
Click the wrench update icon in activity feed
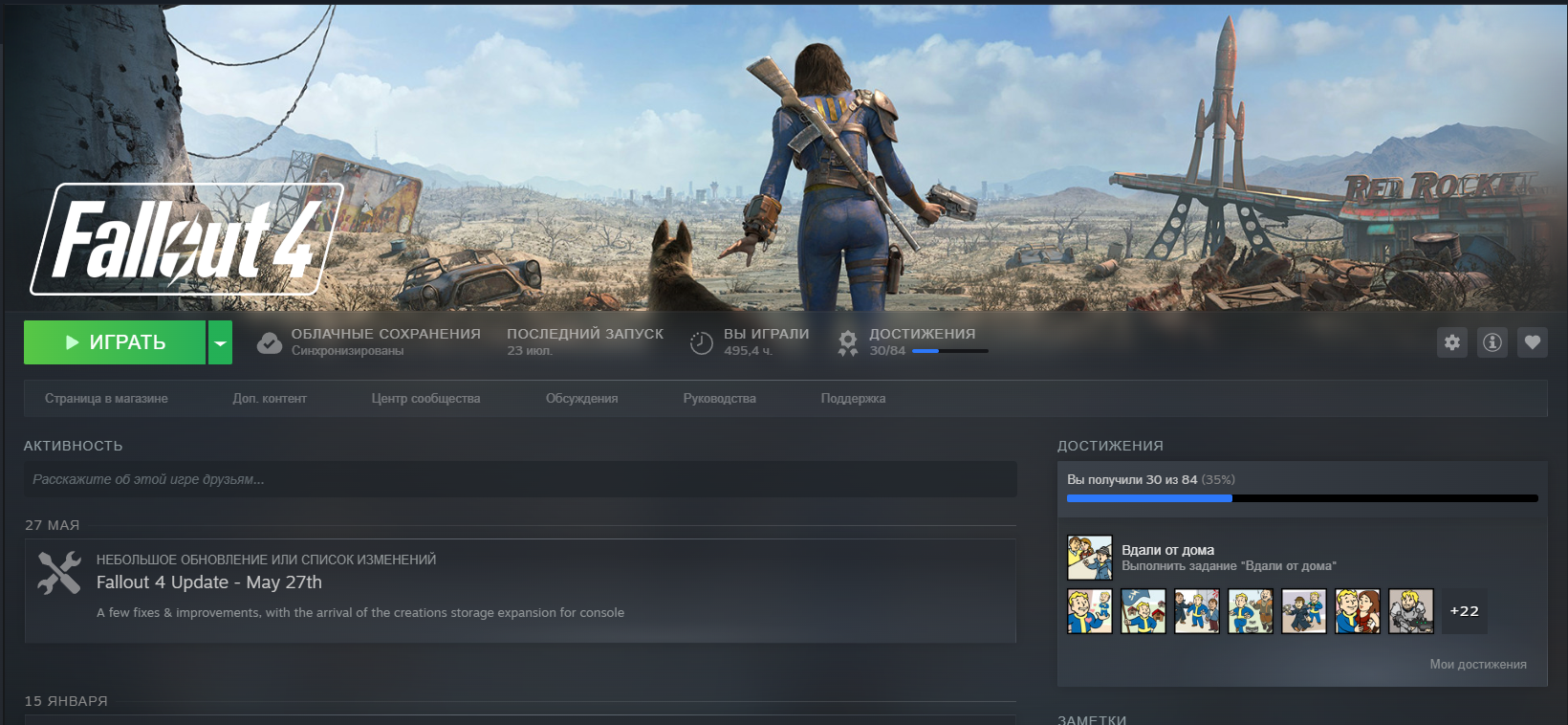[x=59, y=572]
